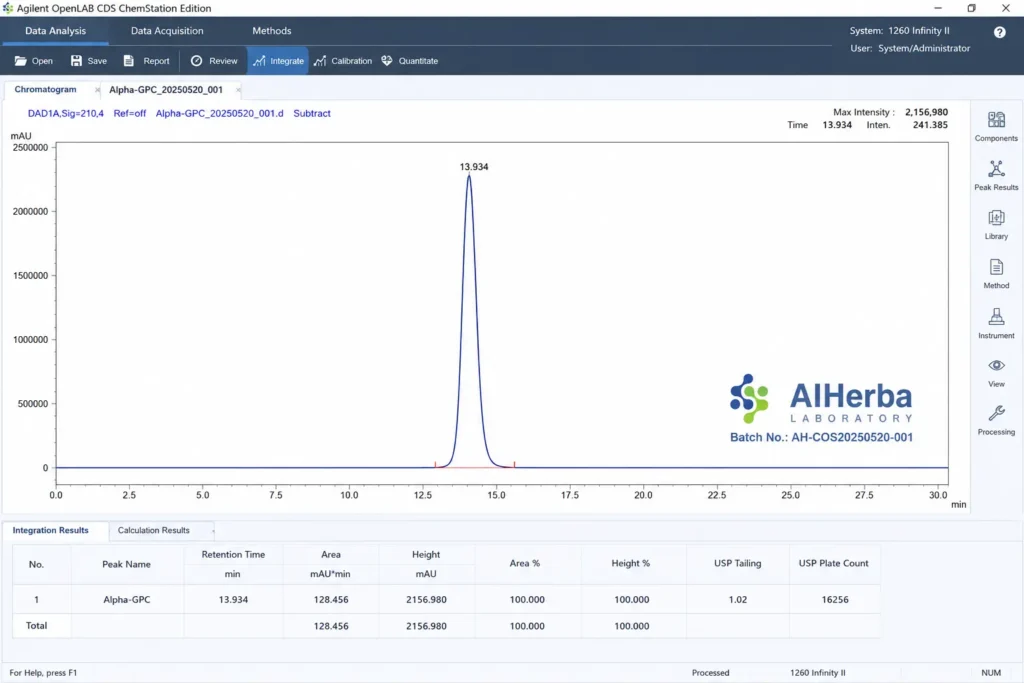Click left red integration start marker
This screenshot has width=1024, height=683.
point(435,465)
